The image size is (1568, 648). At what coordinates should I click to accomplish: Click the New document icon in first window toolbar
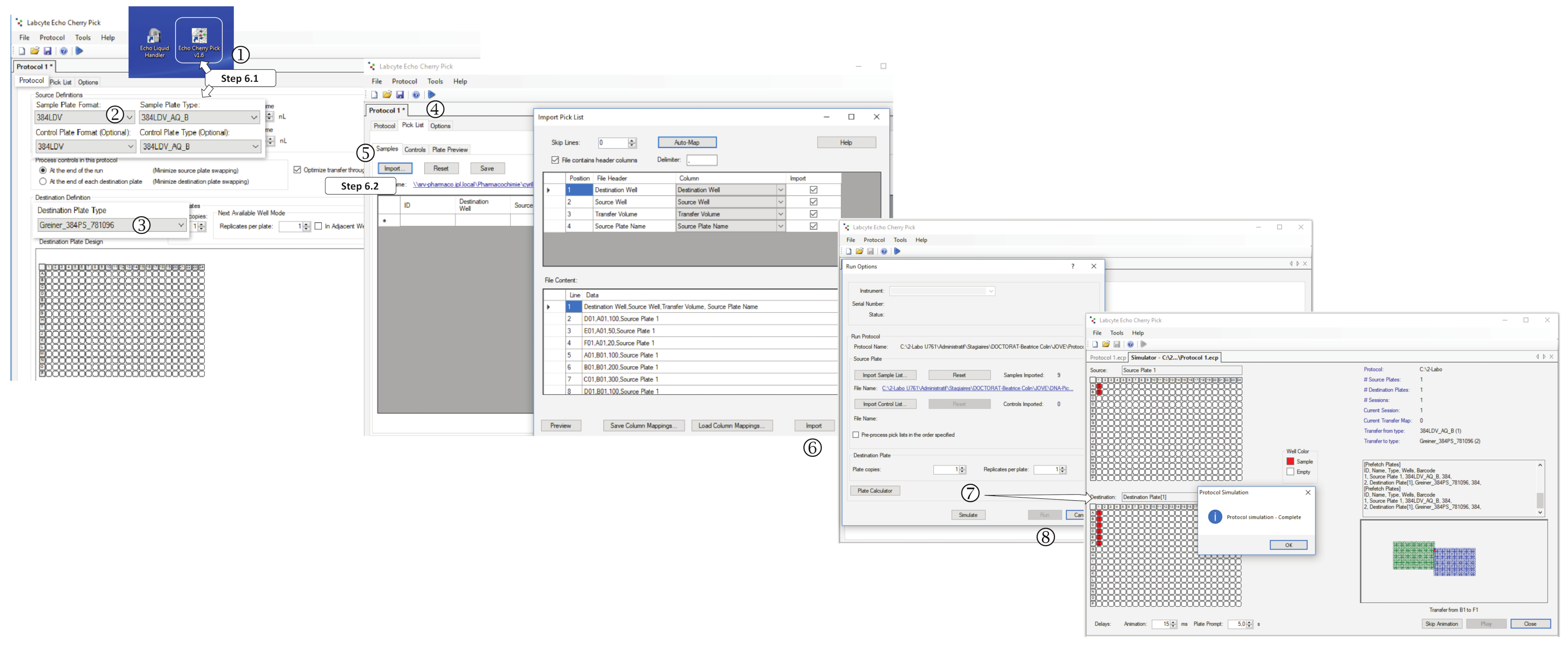pos(22,51)
